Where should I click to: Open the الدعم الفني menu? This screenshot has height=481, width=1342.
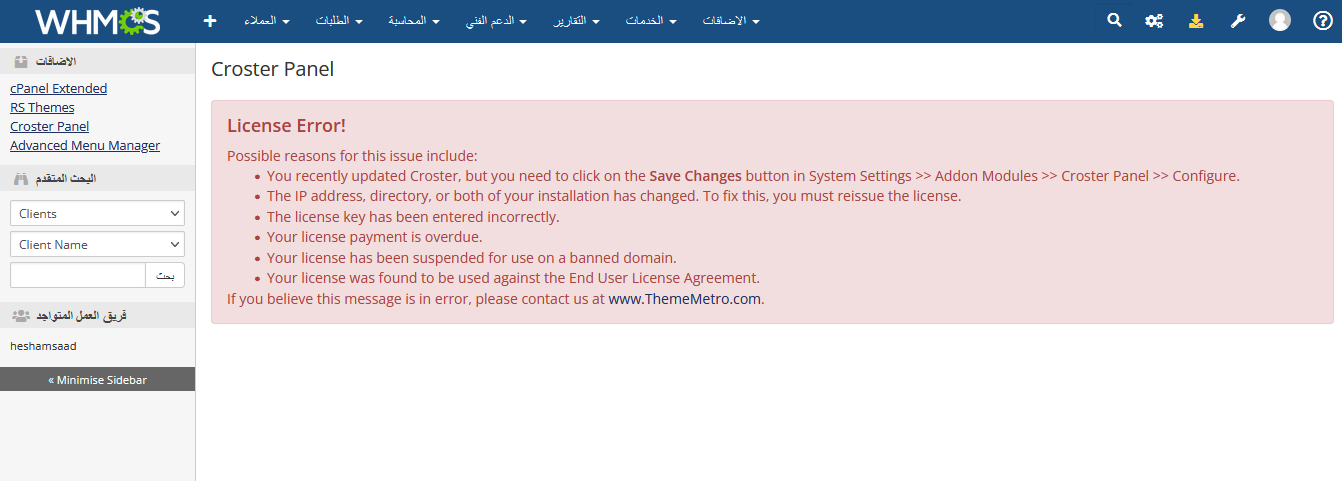(x=496, y=21)
